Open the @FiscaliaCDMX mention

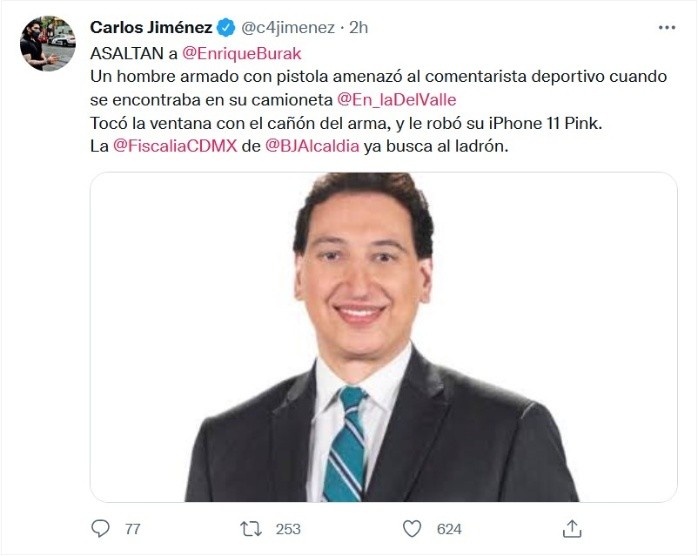click(175, 146)
